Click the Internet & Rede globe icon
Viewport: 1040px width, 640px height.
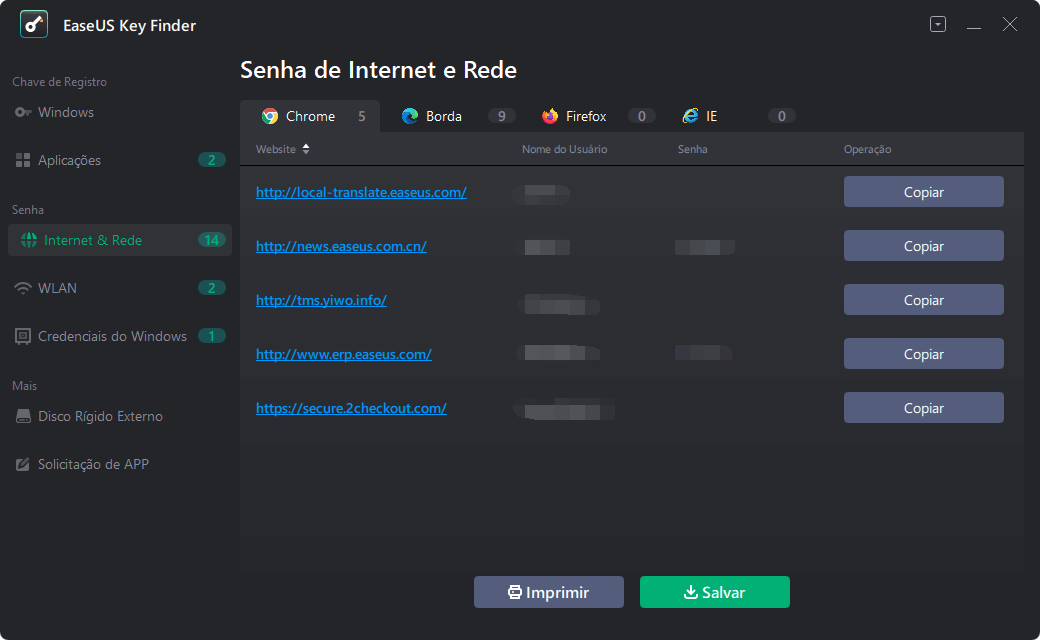point(29,240)
